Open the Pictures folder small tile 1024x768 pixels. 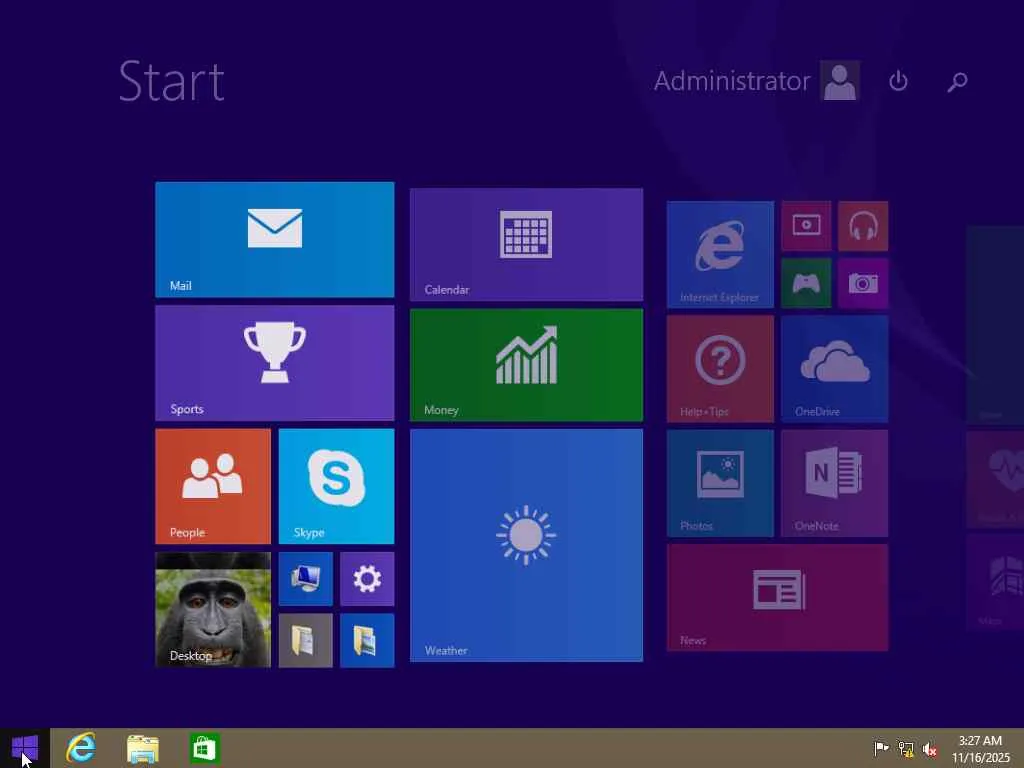point(367,641)
